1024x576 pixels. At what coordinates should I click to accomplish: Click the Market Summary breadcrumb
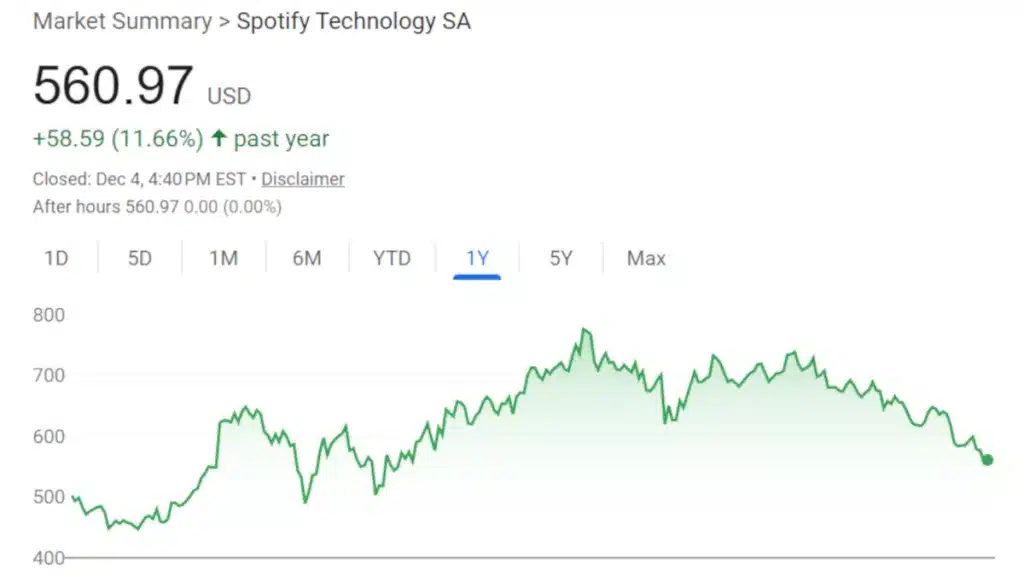pos(122,22)
